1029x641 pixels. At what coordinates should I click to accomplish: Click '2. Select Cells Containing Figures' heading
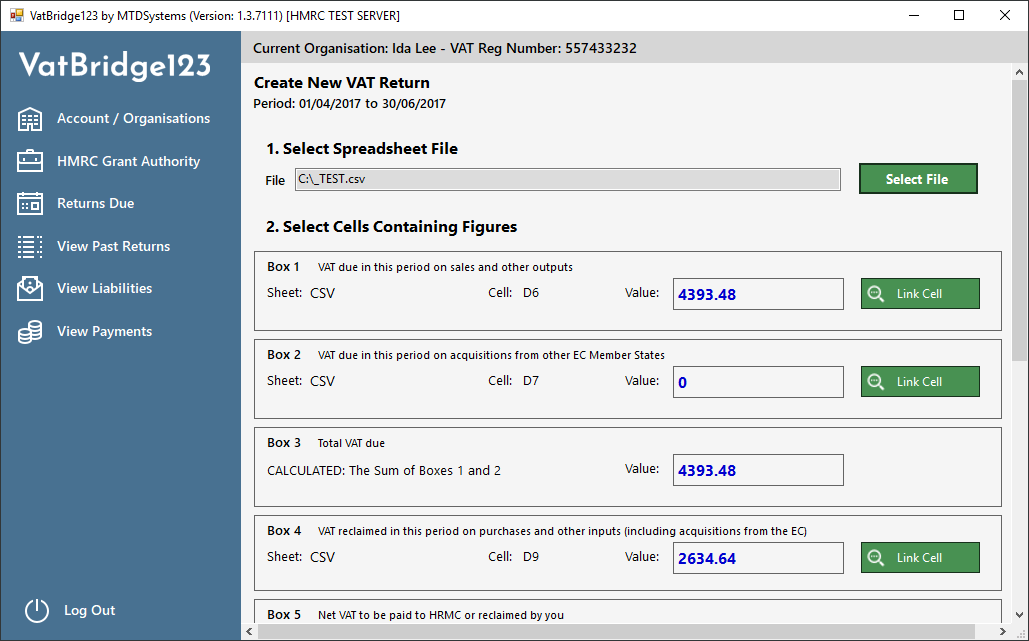tap(392, 227)
